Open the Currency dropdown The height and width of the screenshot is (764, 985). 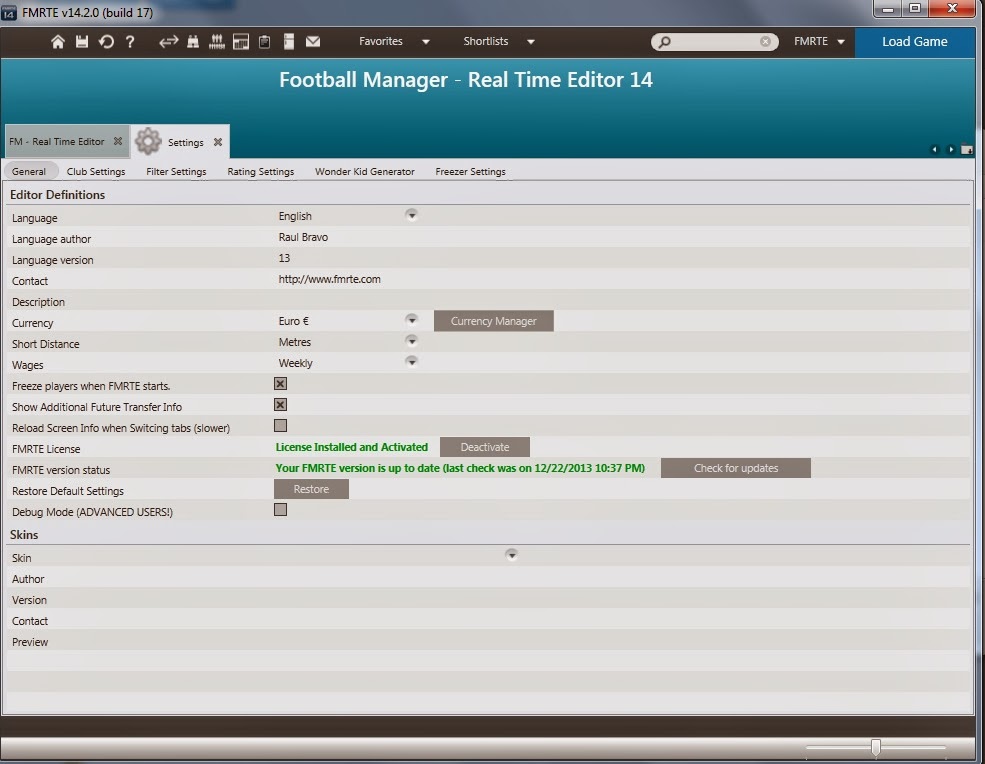coord(411,320)
